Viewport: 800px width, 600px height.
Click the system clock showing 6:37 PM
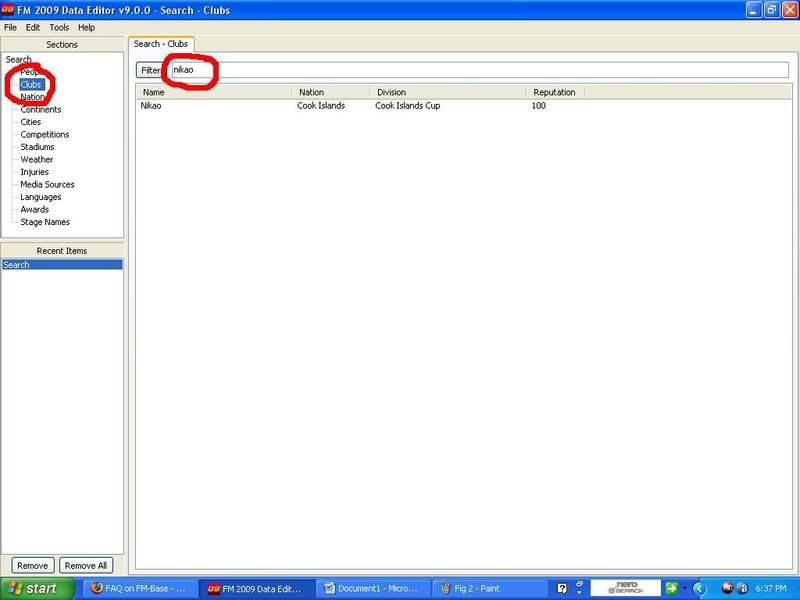(x=770, y=589)
